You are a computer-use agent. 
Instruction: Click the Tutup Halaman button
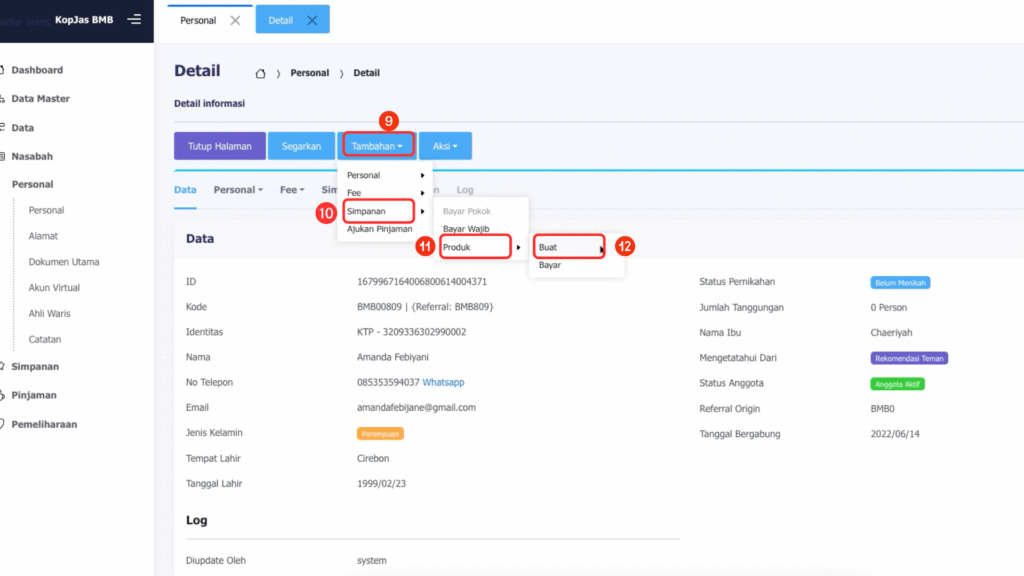click(x=219, y=146)
